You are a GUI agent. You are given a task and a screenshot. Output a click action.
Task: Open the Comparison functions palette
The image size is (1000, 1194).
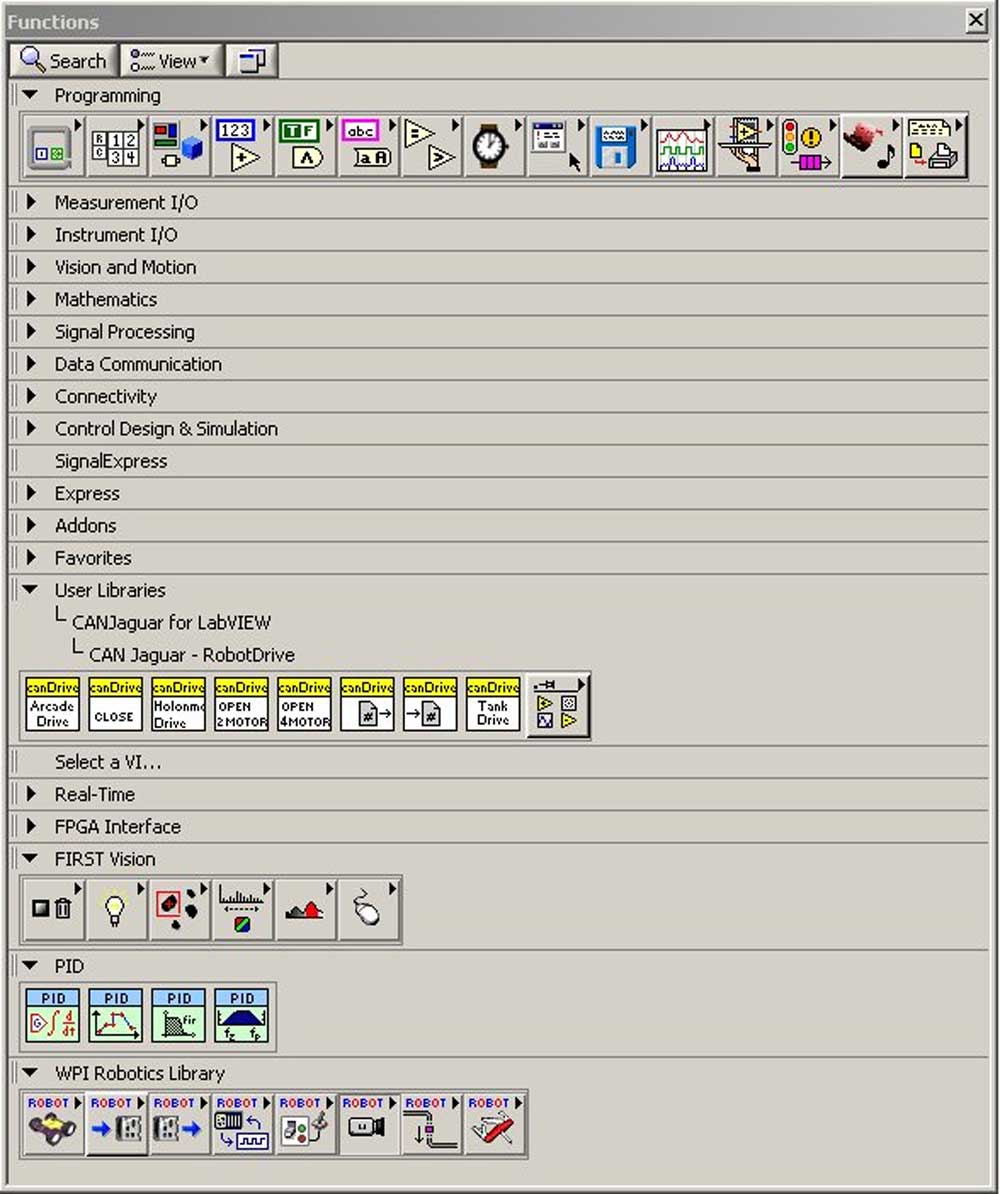[x=430, y=147]
